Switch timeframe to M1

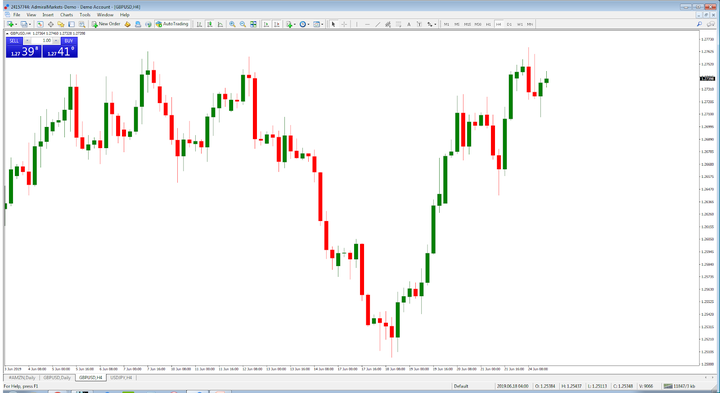[x=446, y=24]
